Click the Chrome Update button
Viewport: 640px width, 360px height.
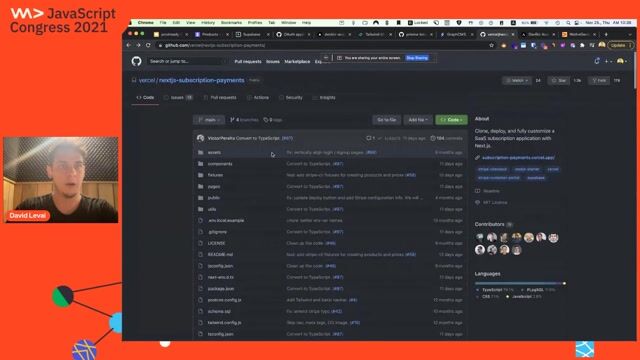pyautogui.click(x=620, y=45)
